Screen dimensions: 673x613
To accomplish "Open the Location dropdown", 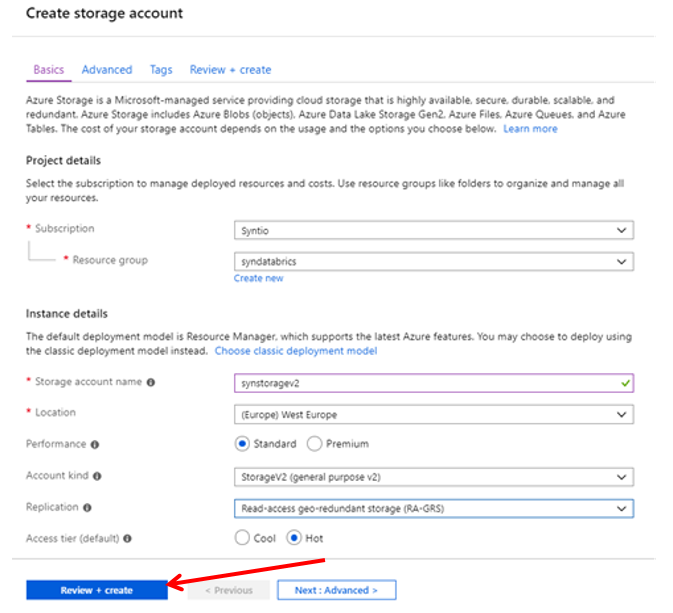I will coord(434,414).
